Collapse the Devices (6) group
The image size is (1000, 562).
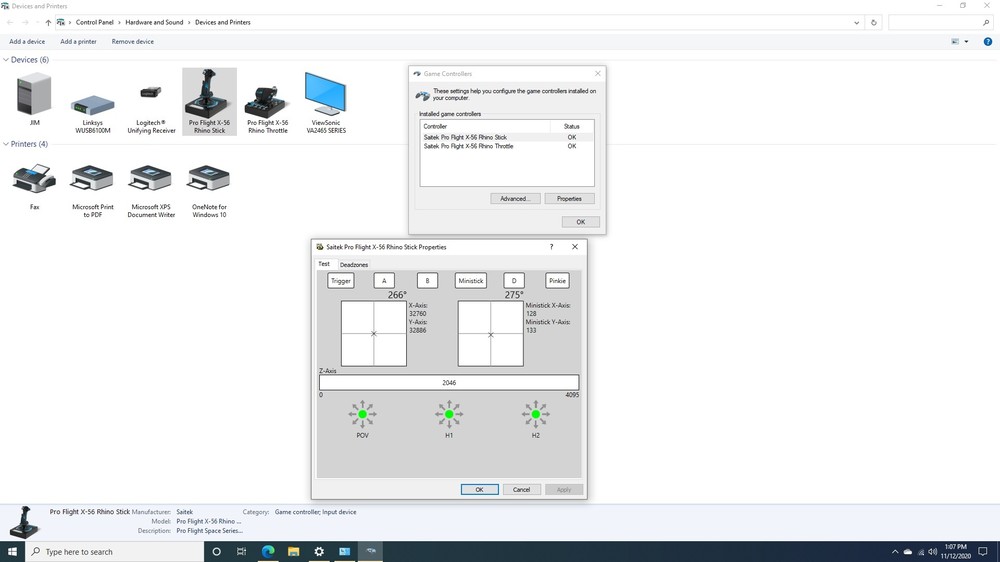(x=6, y=60)
